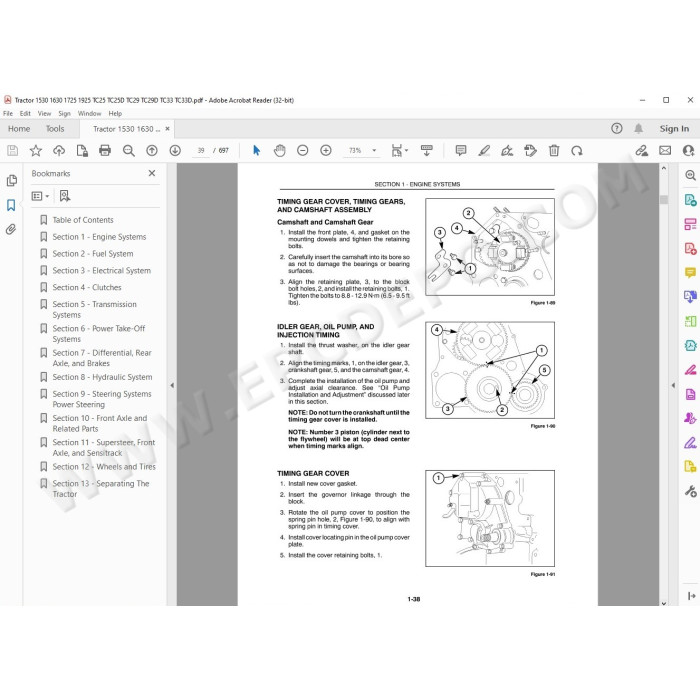
Task: Send file by email envelope icon
Action: point(665,151)
